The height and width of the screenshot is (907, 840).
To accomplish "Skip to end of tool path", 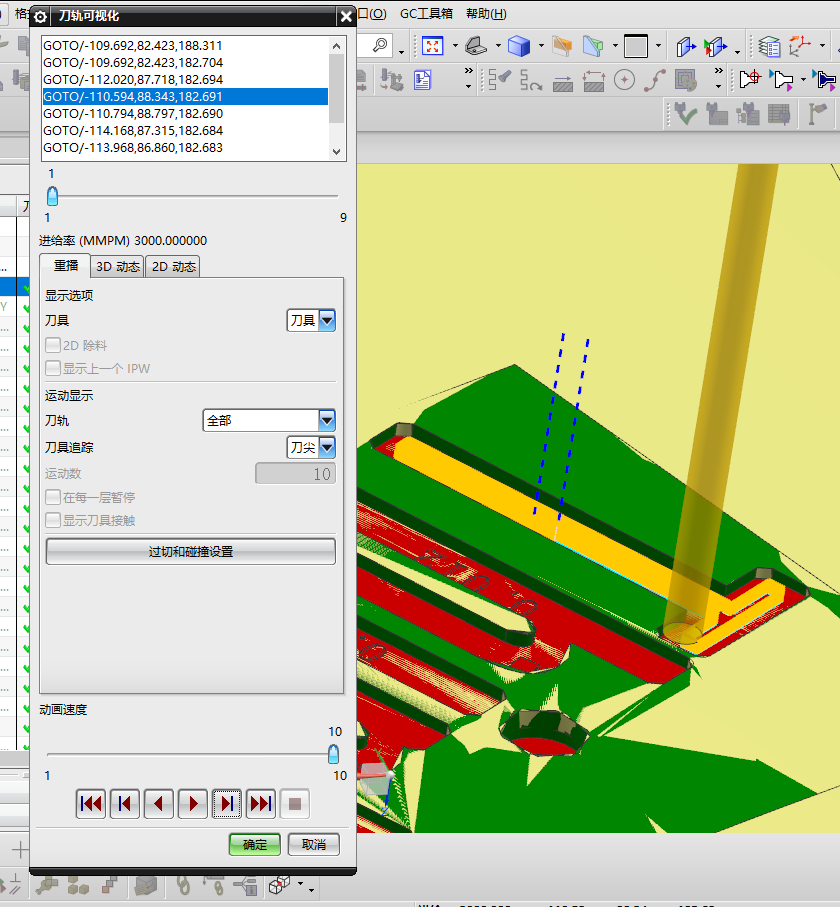I will (261, 803).
